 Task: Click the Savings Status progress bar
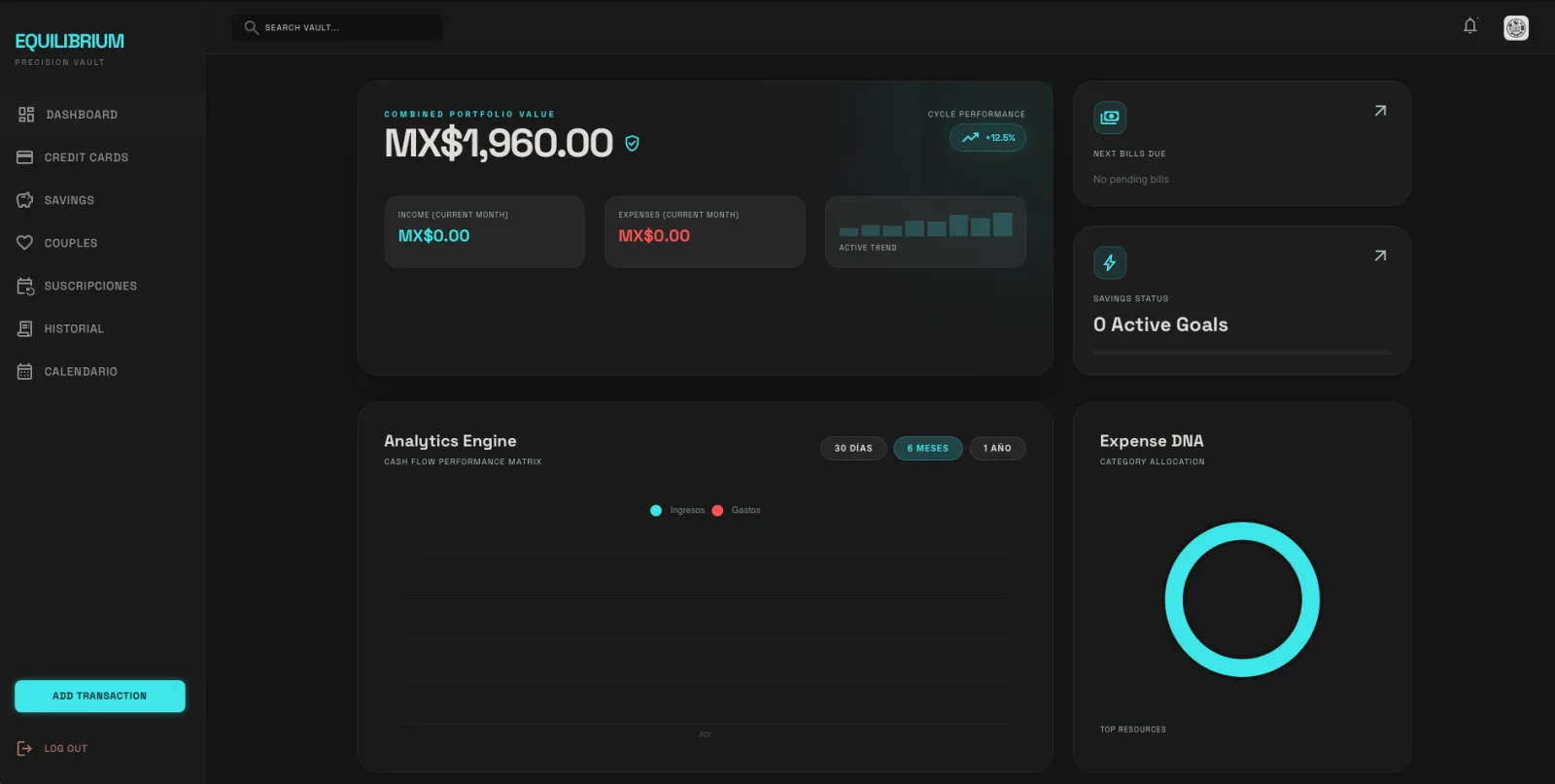click(1242, 352)
